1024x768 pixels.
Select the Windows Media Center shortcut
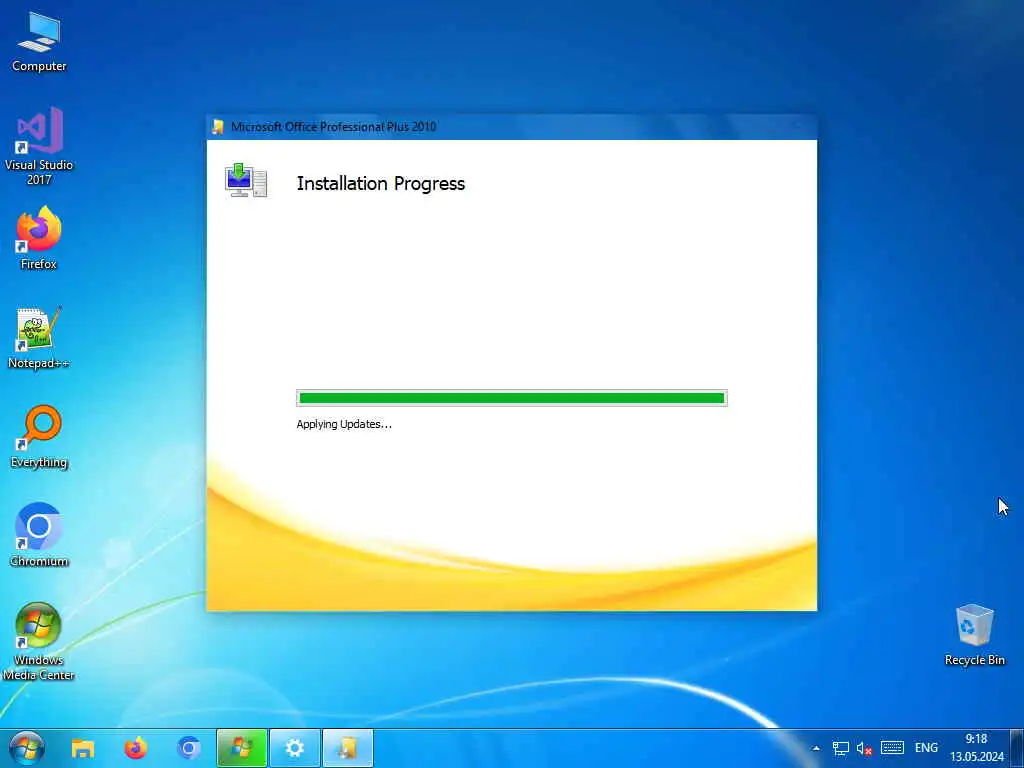(39, 641)
